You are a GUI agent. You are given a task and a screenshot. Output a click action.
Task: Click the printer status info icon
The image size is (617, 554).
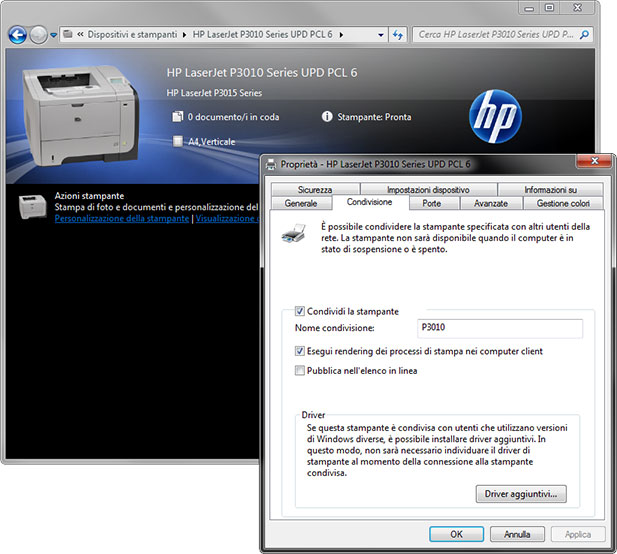(x=327, y=116)
